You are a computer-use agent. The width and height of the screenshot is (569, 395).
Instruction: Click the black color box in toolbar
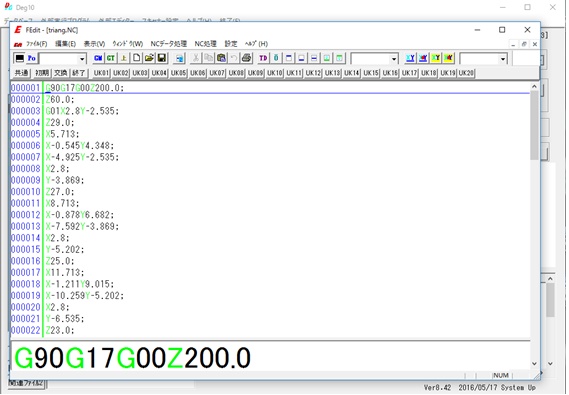19,58
